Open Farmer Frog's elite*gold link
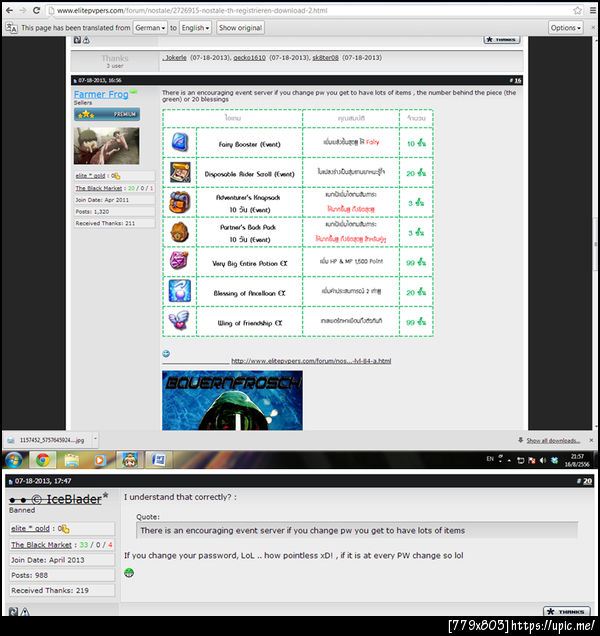 pos(90,176)
